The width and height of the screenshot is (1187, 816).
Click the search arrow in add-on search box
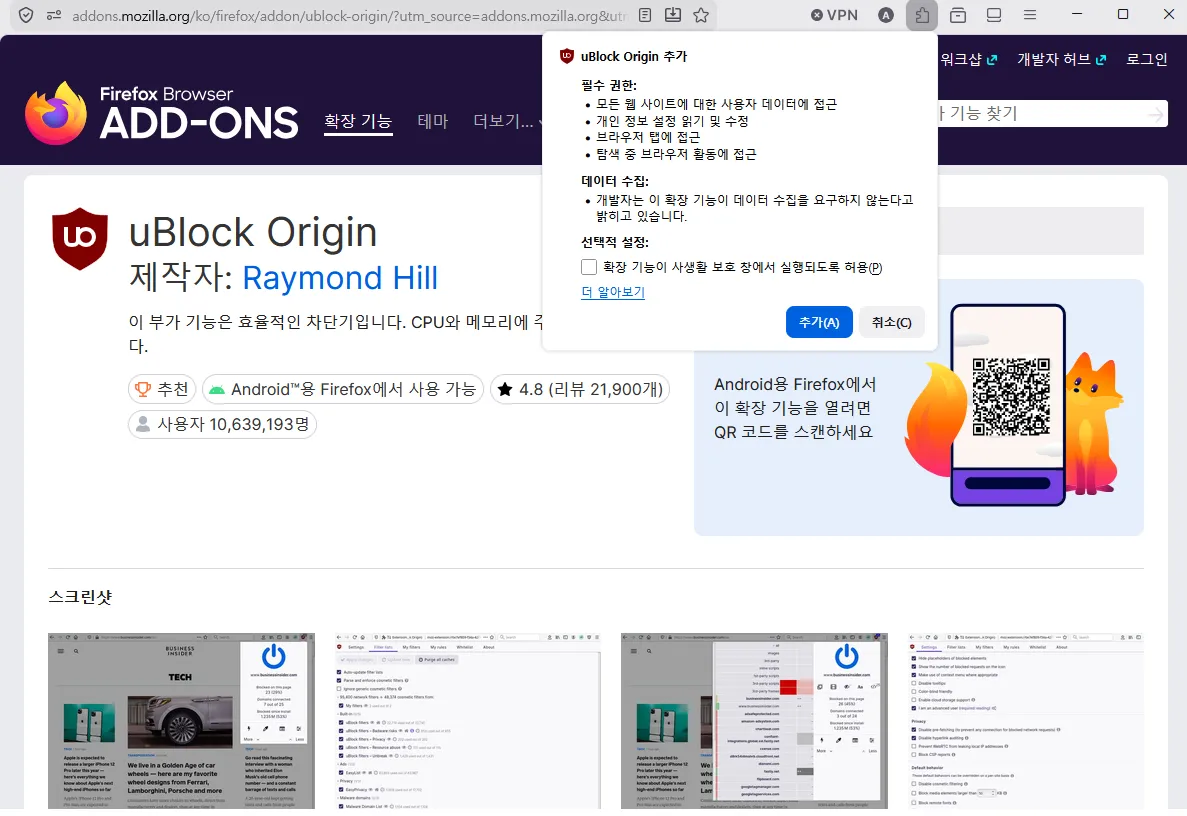click(1155, 114)
